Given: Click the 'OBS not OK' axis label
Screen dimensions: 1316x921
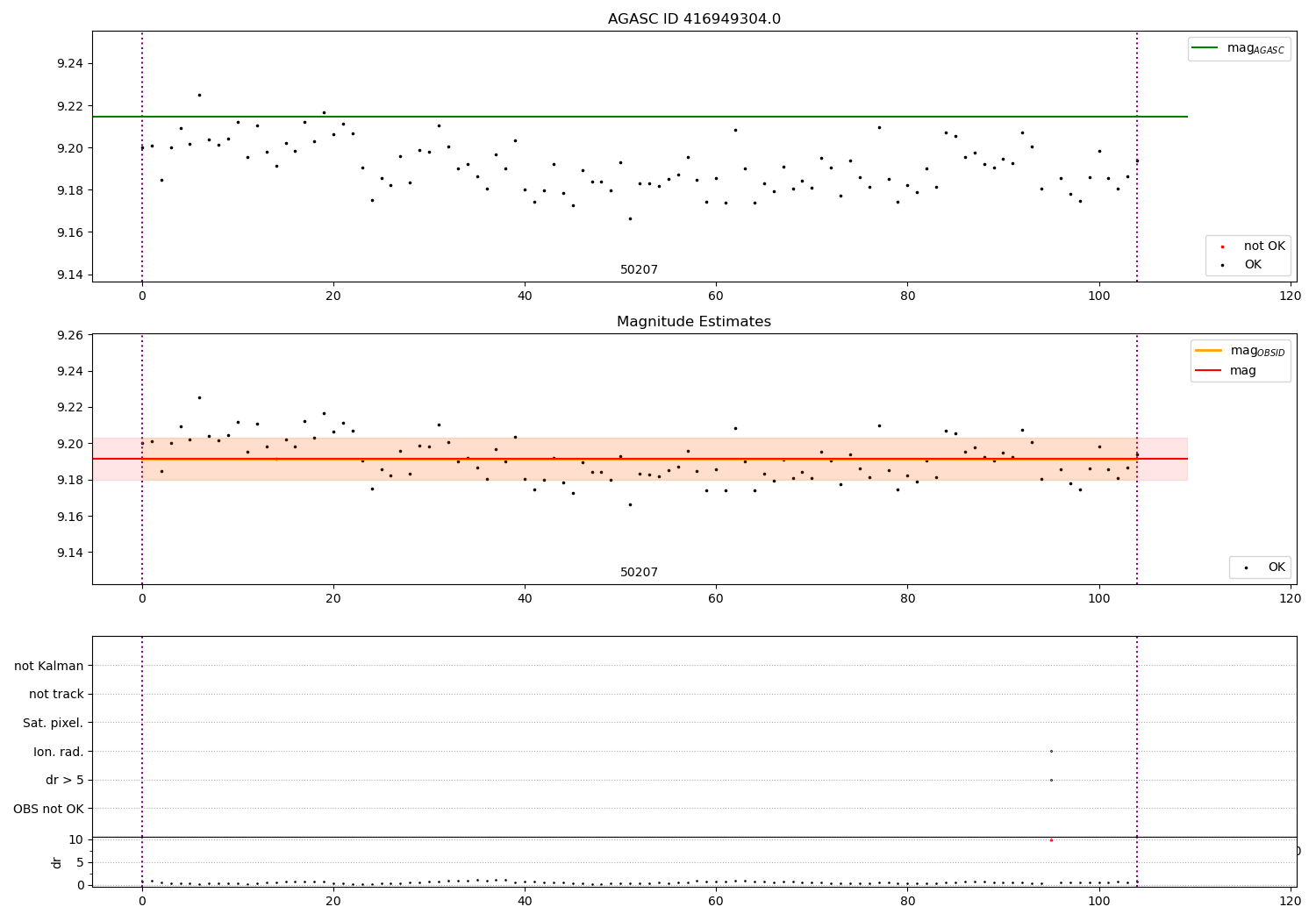Looking at the screenshot, I should (49, 810).
